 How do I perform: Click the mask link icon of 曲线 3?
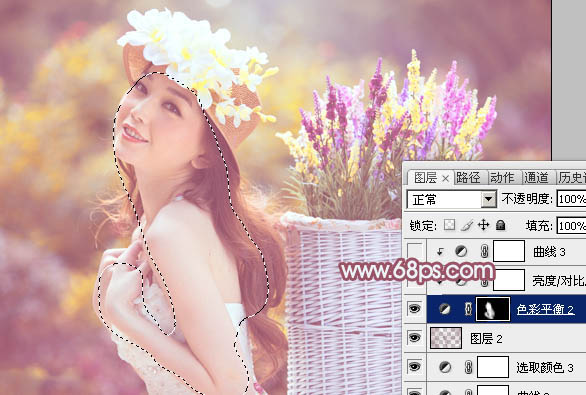(x=484, y=251)
